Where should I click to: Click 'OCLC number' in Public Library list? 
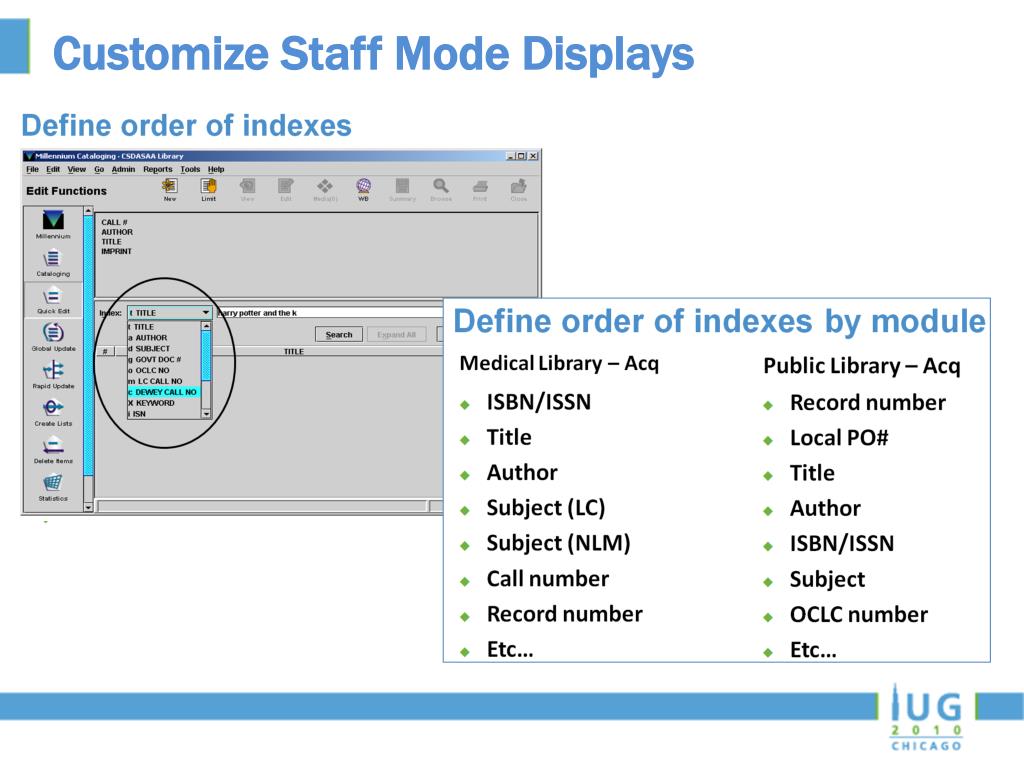pos(859,615)
